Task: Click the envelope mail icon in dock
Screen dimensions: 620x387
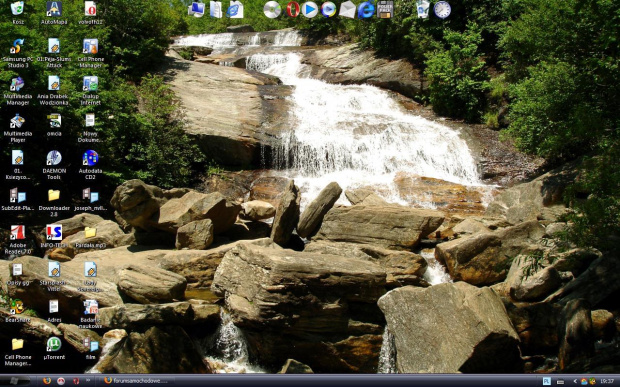Action: pyautogui.click(x=347, y=9)
